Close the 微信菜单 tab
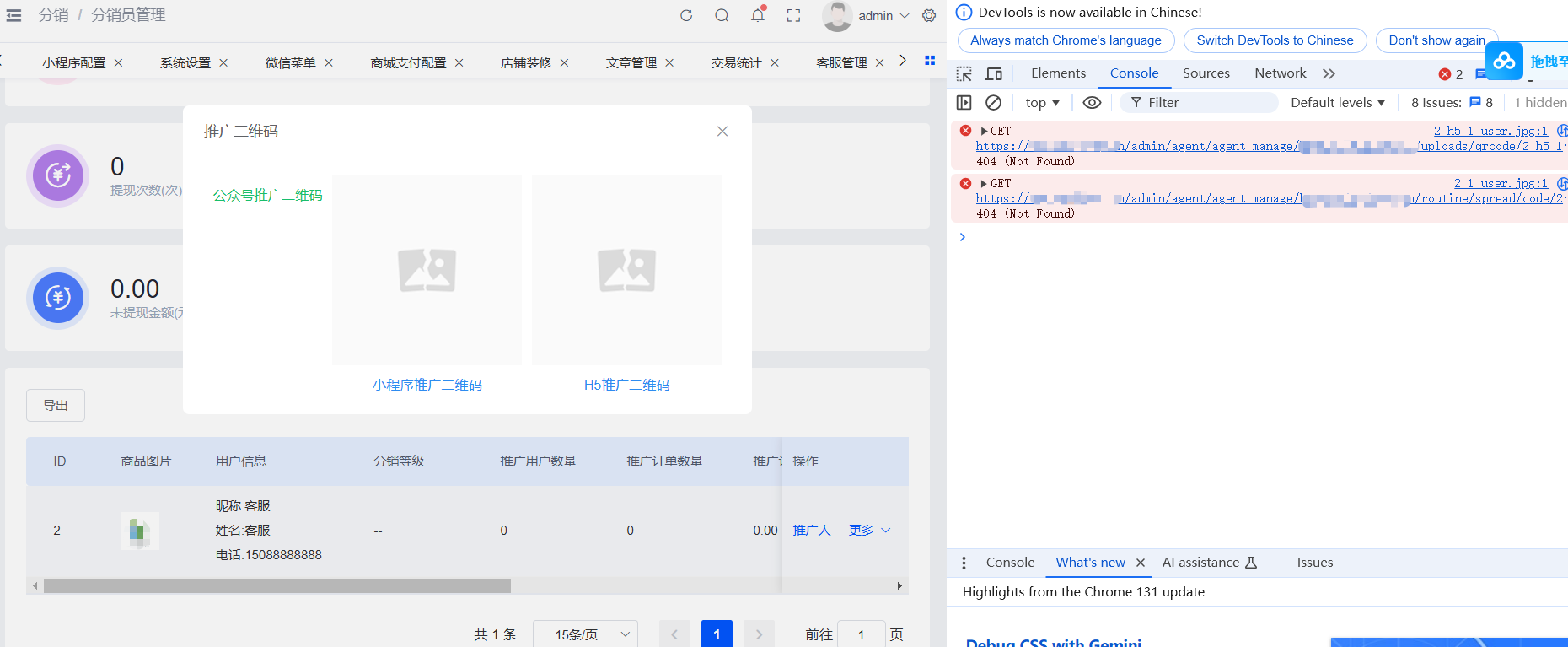Viewport: 1568px width, 647px height. coord(329,62)
